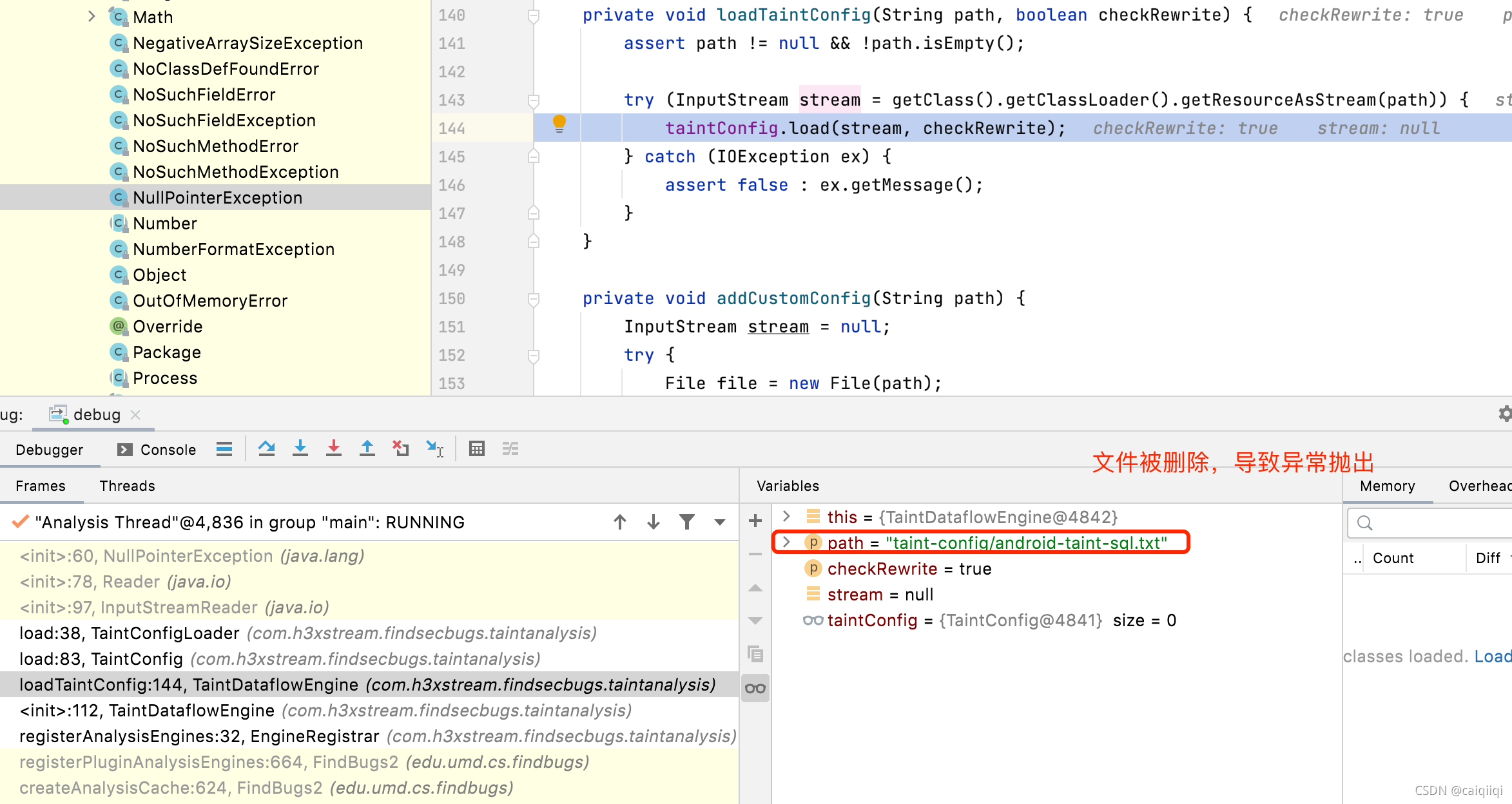Click the Show Execution Point lines icon
This screenshot has width=1512, height=804.
224,449
